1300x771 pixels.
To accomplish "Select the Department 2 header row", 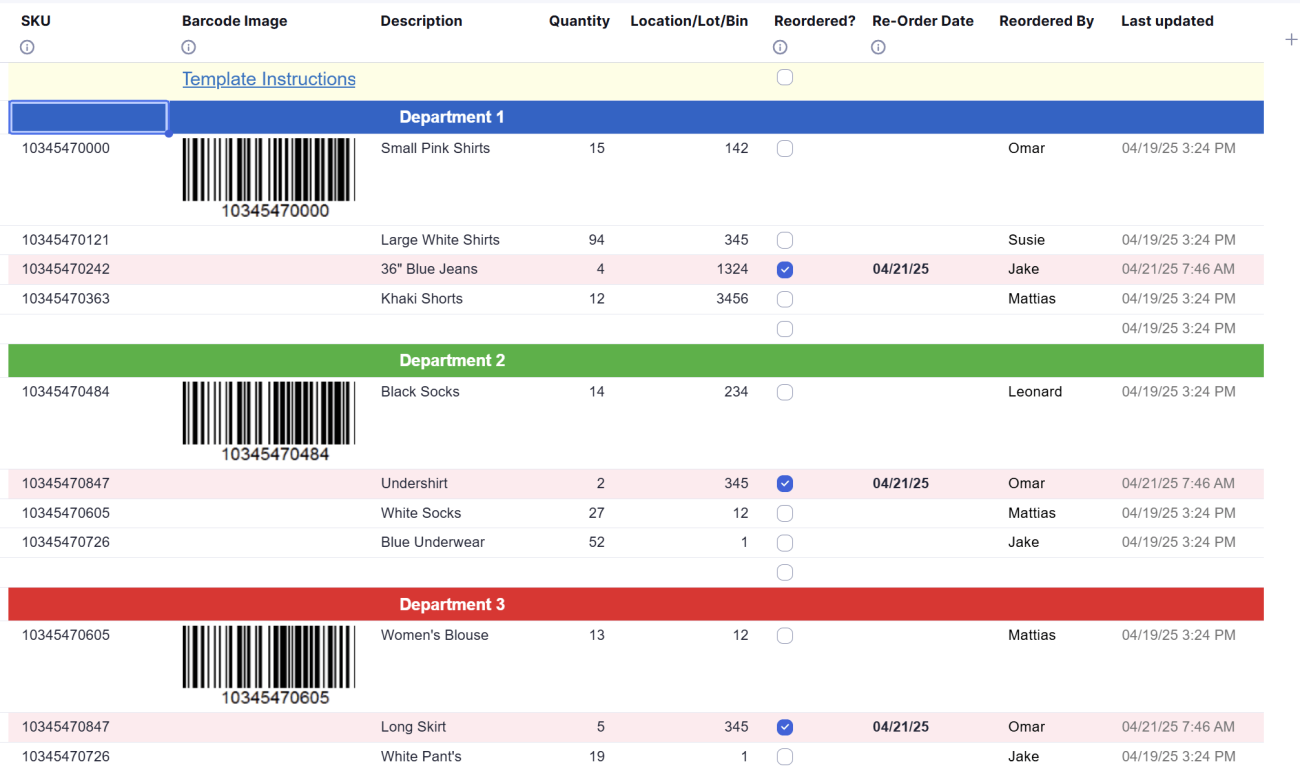I will [x=452, y=360].
